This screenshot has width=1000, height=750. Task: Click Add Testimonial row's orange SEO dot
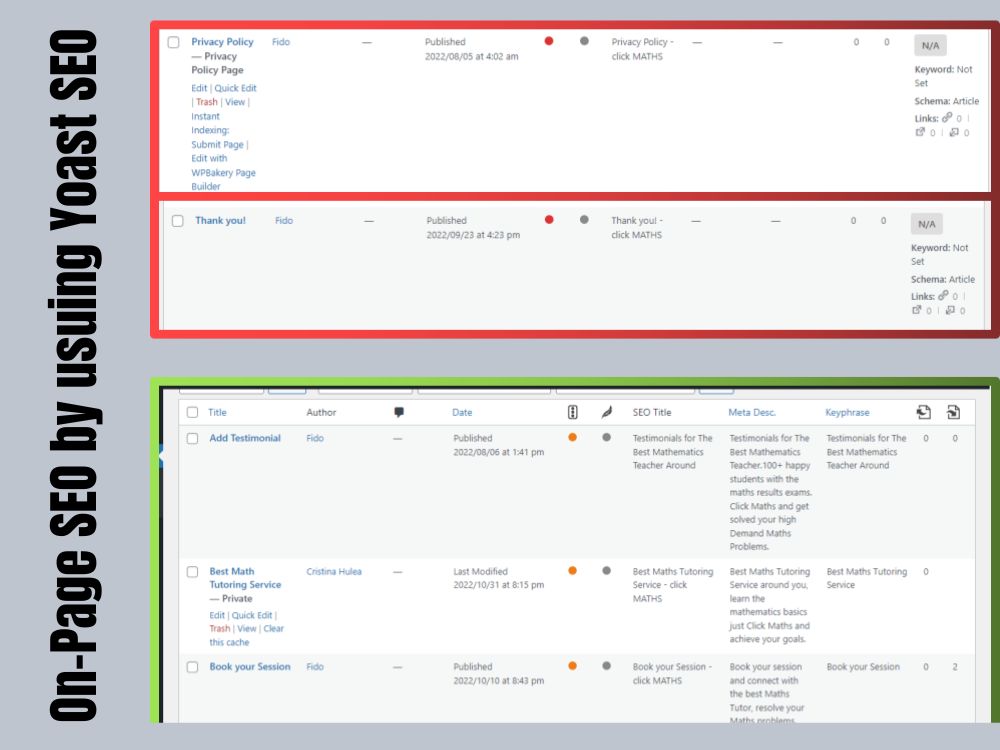[573, 437]
